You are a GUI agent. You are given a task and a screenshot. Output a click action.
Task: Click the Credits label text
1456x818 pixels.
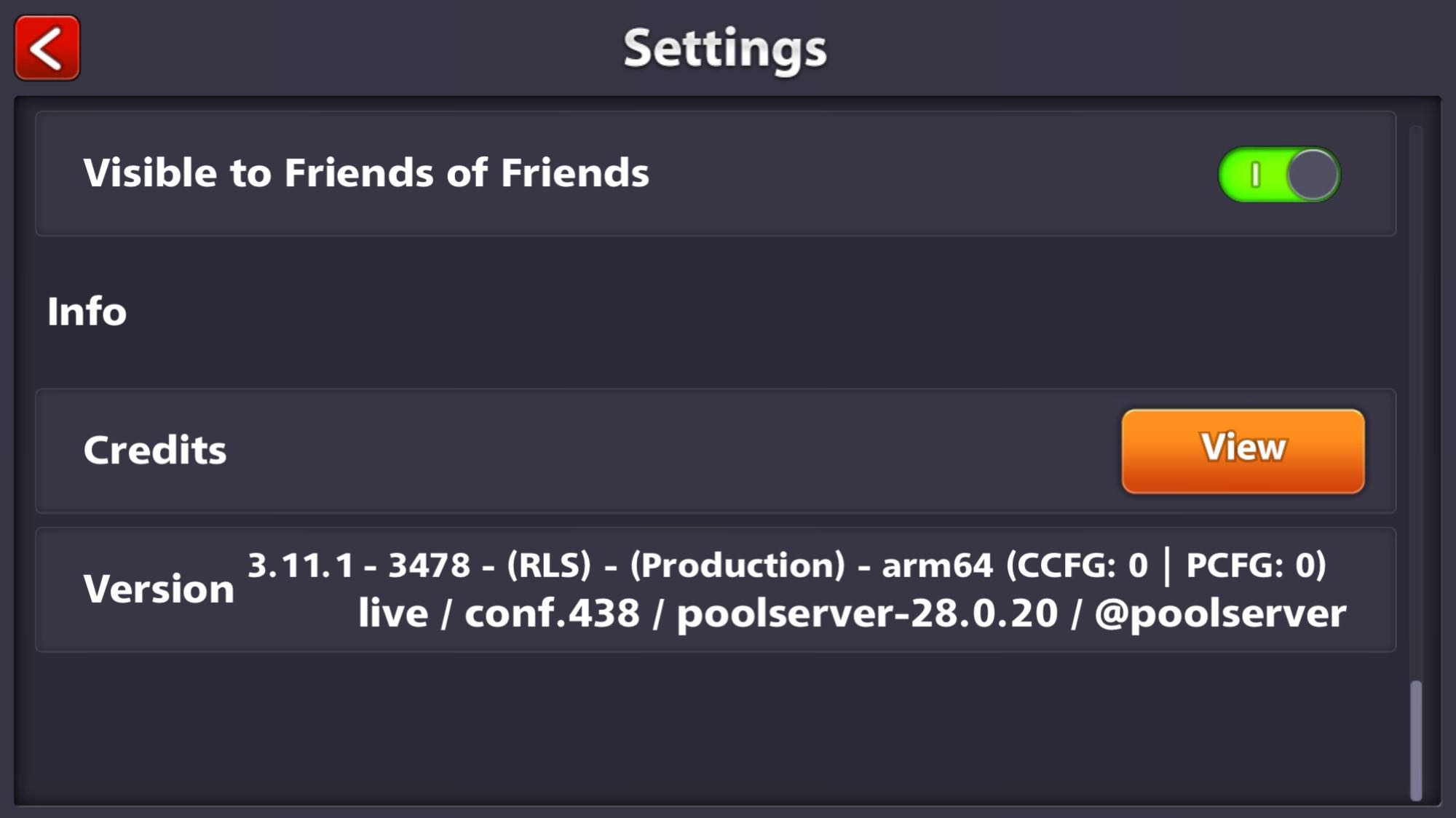point(155,450)
